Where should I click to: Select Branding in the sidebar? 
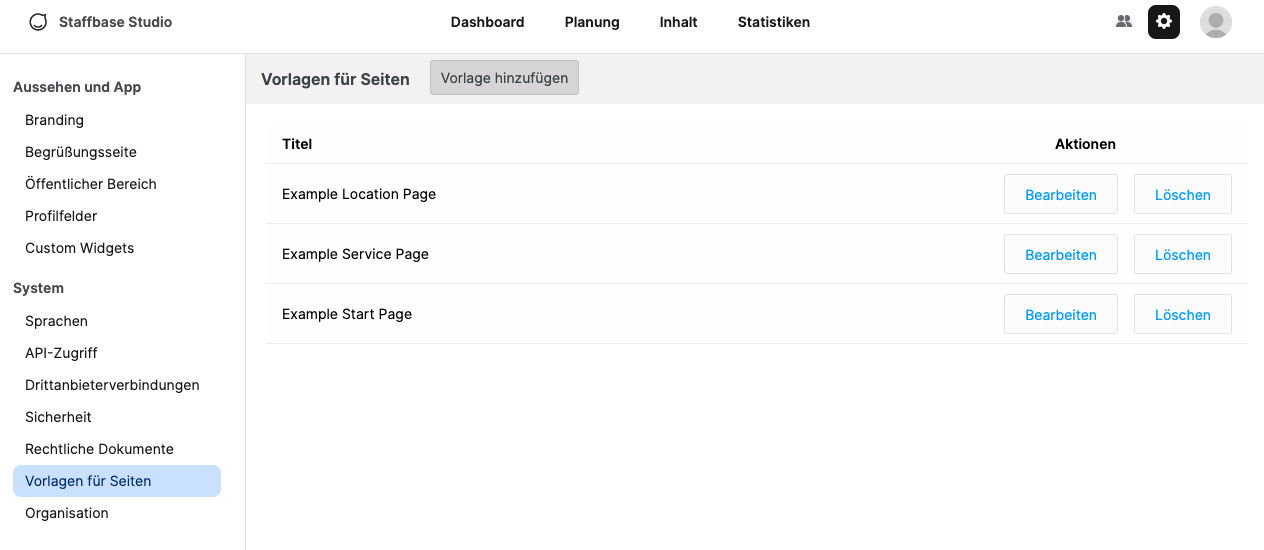pos(54,120)
